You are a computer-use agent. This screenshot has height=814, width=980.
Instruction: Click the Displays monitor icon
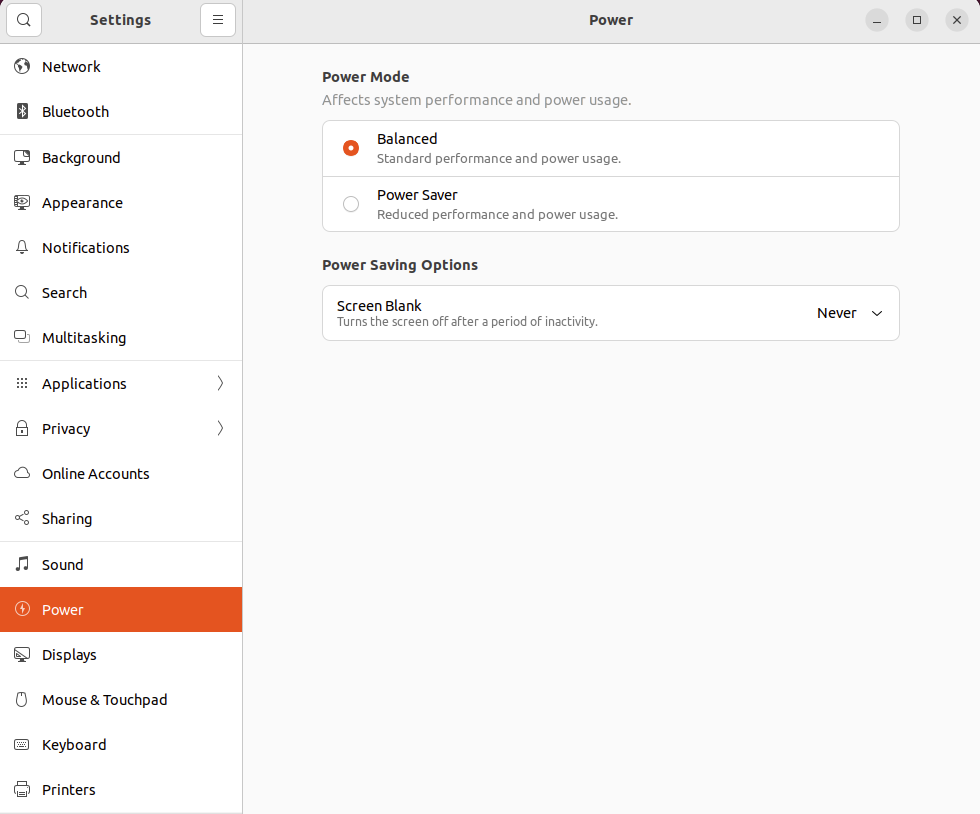click(x=21, y=654)
